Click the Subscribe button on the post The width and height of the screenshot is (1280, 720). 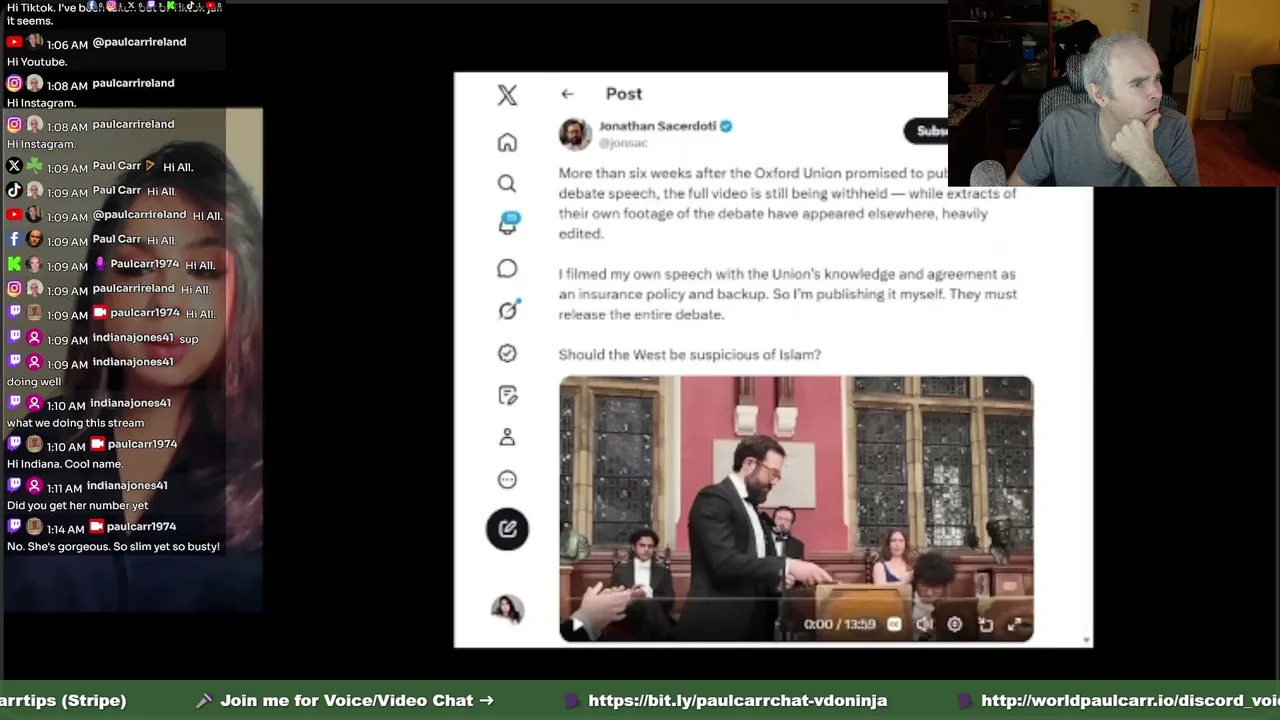coord(926,131)
